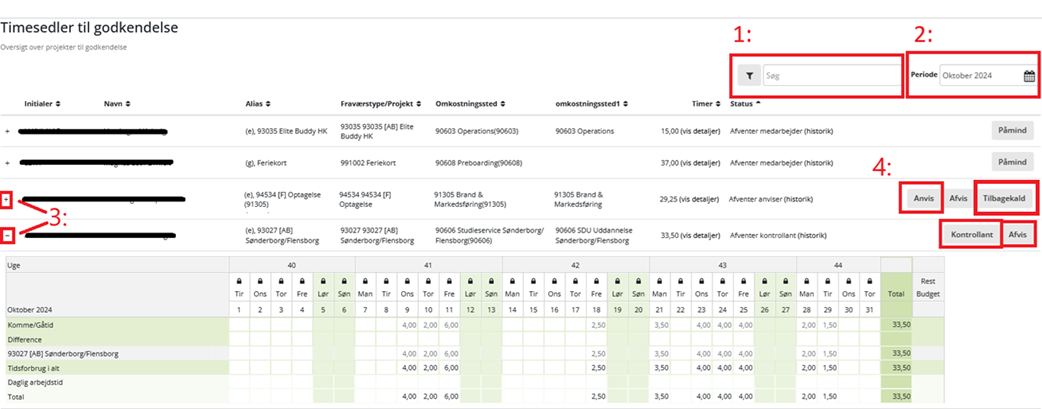Viewport: 1042px width, 409px height.
Task: Expand the first row with plus sign
Action: 8,132
